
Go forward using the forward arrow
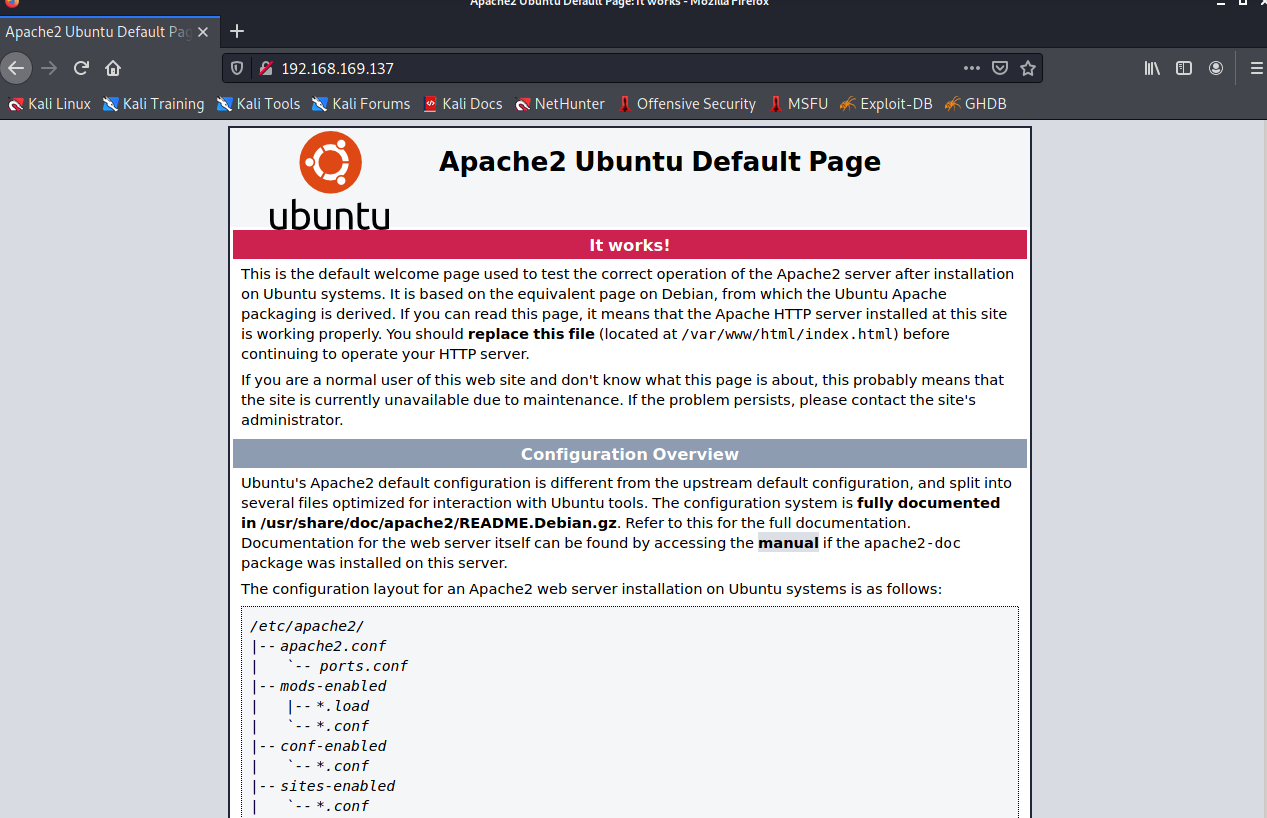click(49, 68)
